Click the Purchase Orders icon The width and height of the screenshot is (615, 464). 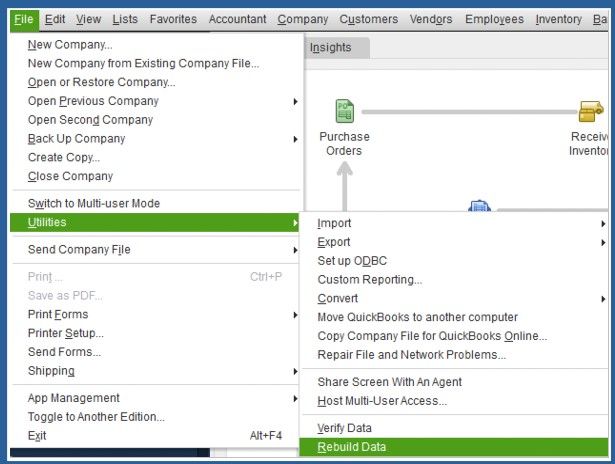[344, 111]
